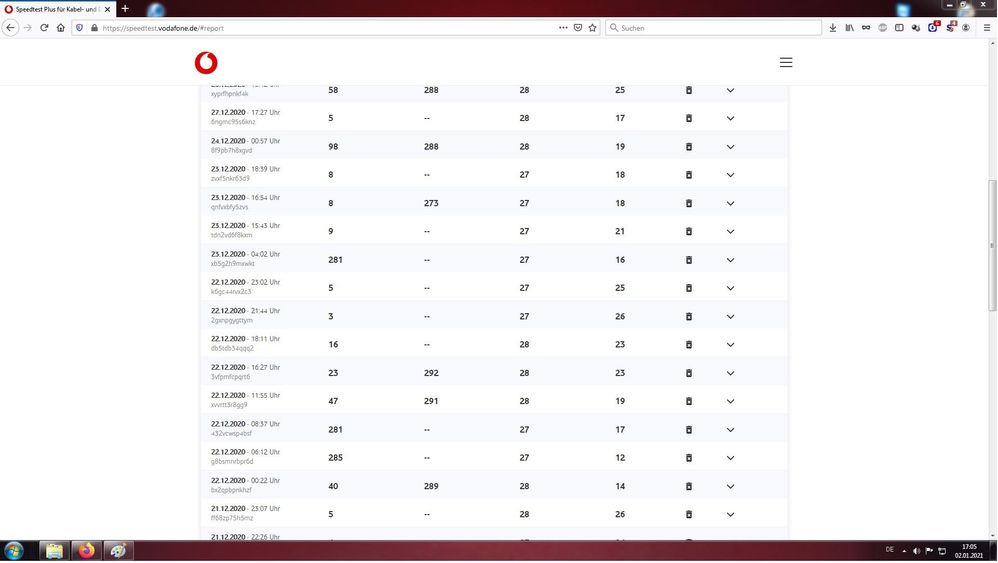The width and height of the screenshot is (998, 563).
Task: Reload the current page
Action: click(44, 28)
